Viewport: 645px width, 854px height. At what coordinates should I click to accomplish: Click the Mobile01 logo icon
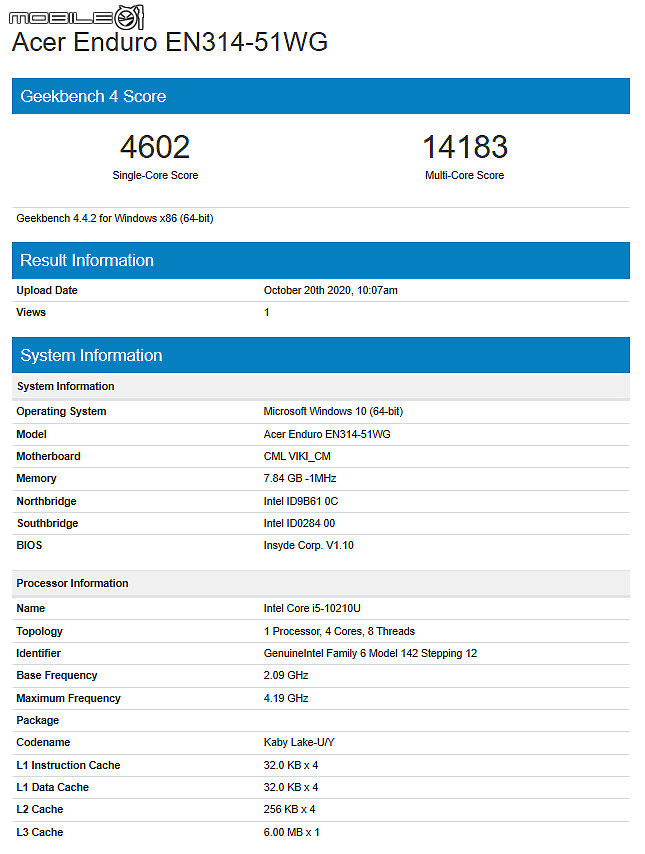tap(76, 17)
